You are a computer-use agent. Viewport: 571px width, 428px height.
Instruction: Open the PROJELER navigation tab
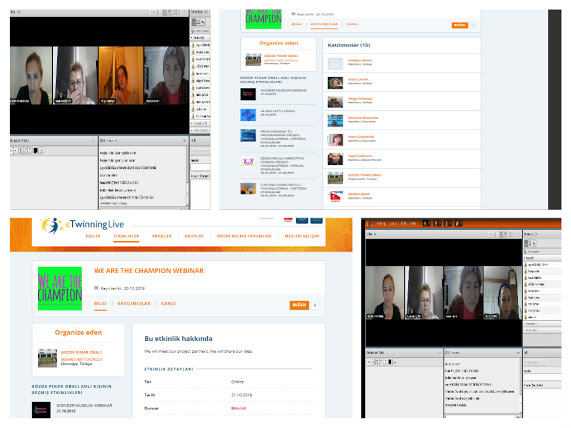pyautogui.click(x=162, y=236)
